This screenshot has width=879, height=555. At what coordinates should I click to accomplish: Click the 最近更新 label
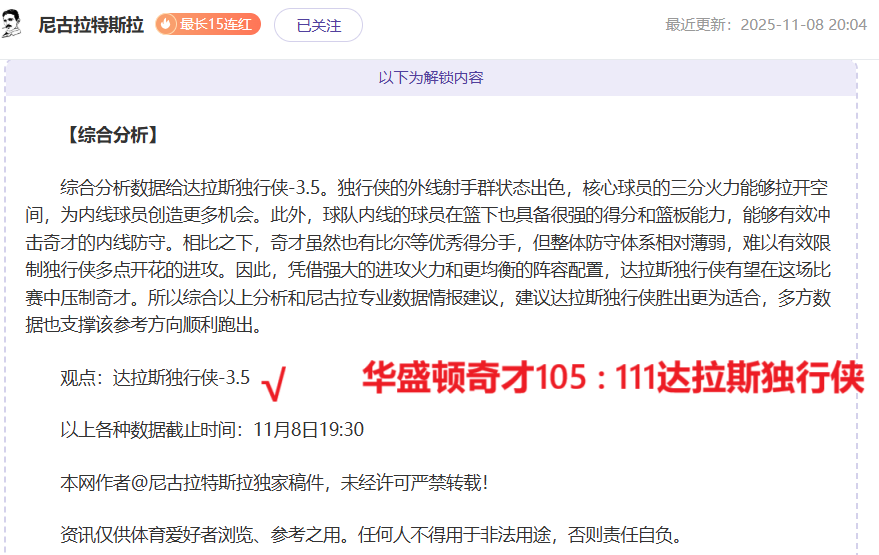click(x=699, y=25)
